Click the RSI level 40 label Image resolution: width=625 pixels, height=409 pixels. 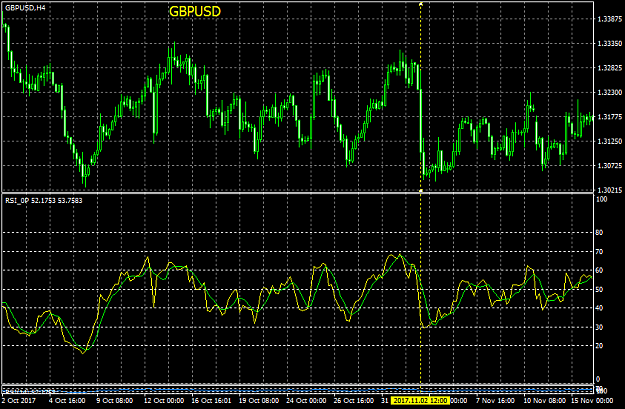click(x=599, y=308)
